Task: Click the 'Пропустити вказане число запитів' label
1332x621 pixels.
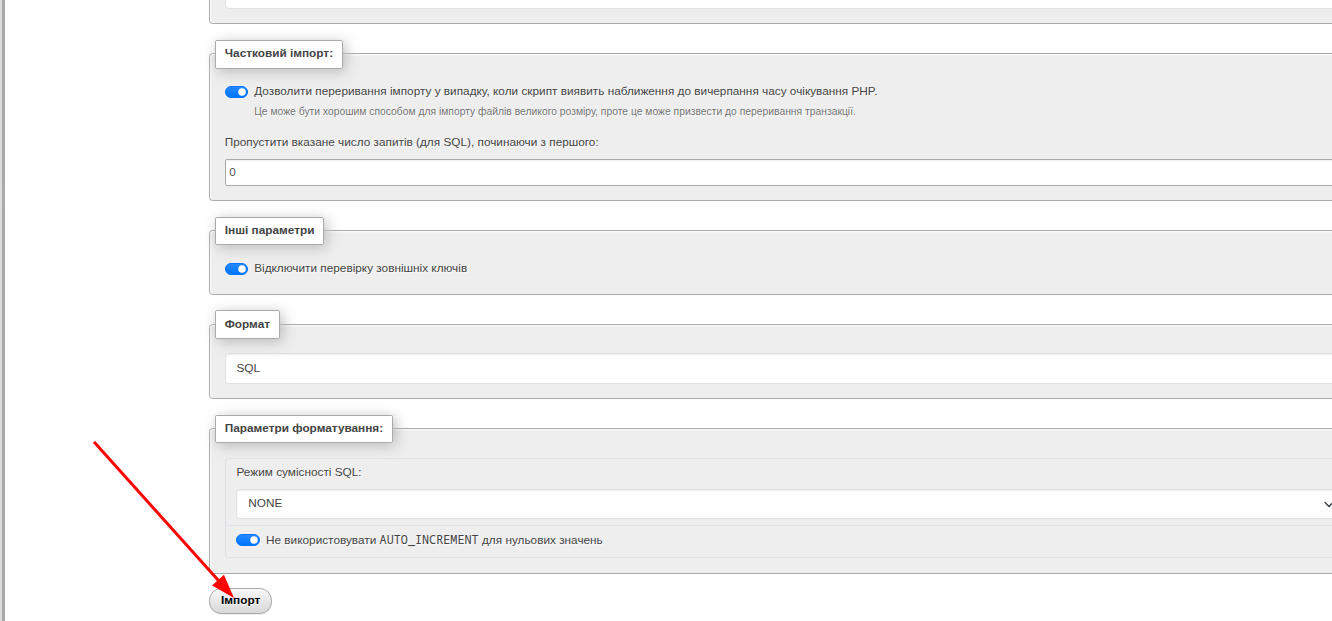Action: (412, 142)
